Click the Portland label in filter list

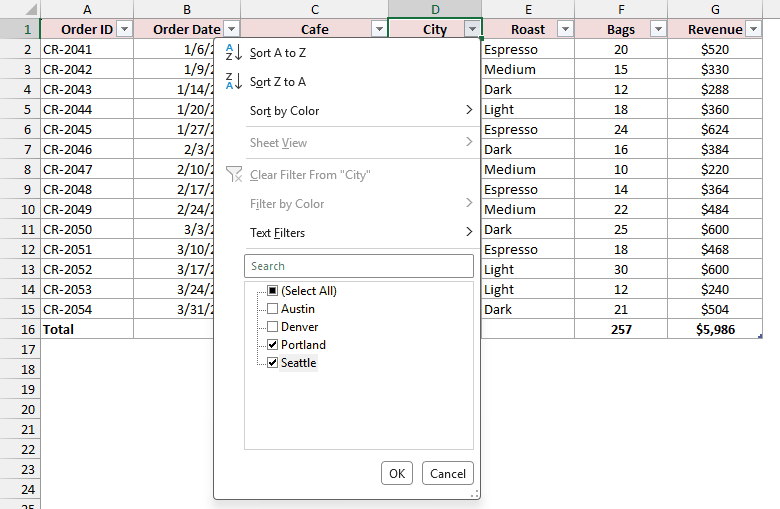pos(303,344)
